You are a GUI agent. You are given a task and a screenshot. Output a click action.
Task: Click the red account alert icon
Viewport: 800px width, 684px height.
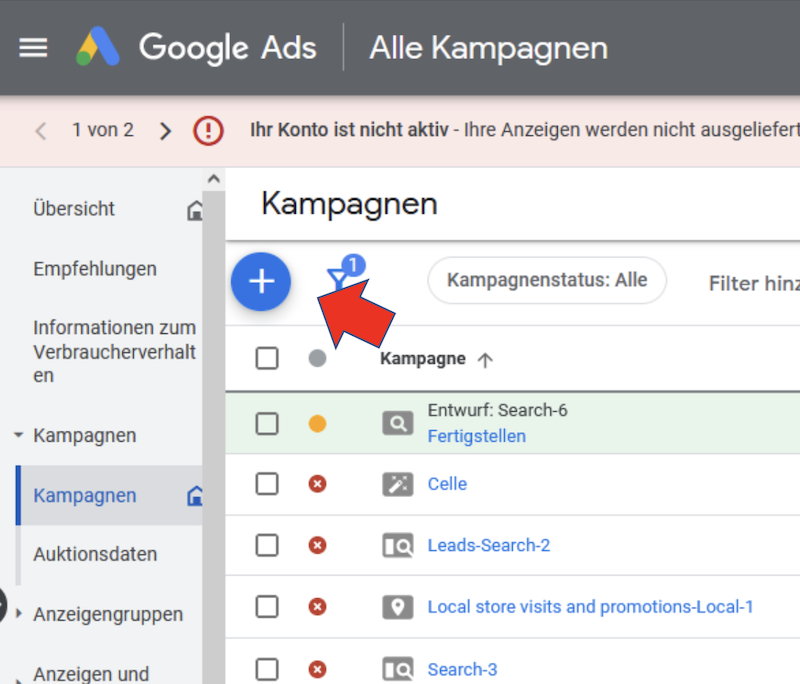pos(208,131)
